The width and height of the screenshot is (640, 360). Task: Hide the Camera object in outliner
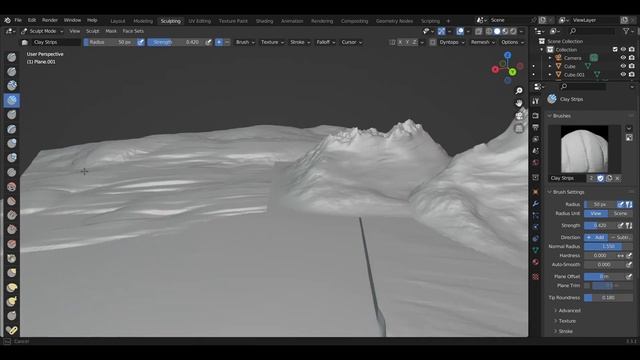(623, 58)
